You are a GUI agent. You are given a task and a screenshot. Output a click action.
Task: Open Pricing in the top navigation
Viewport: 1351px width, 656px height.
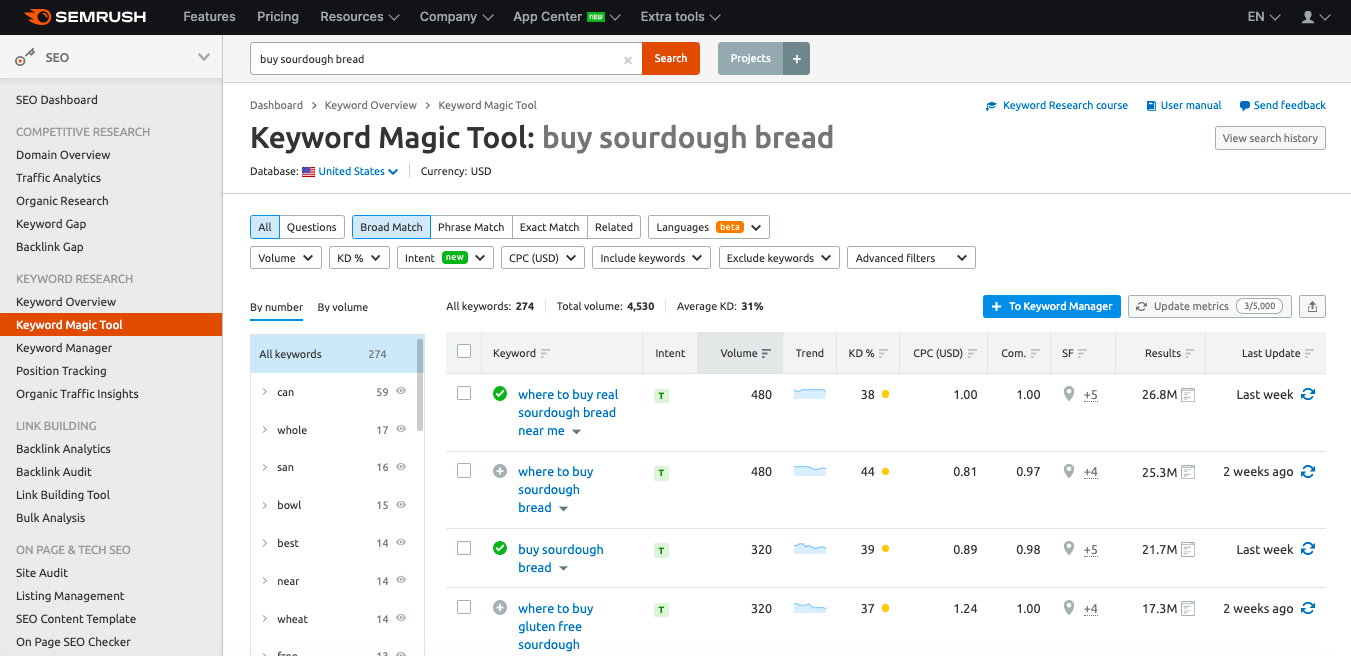point(278,17)
